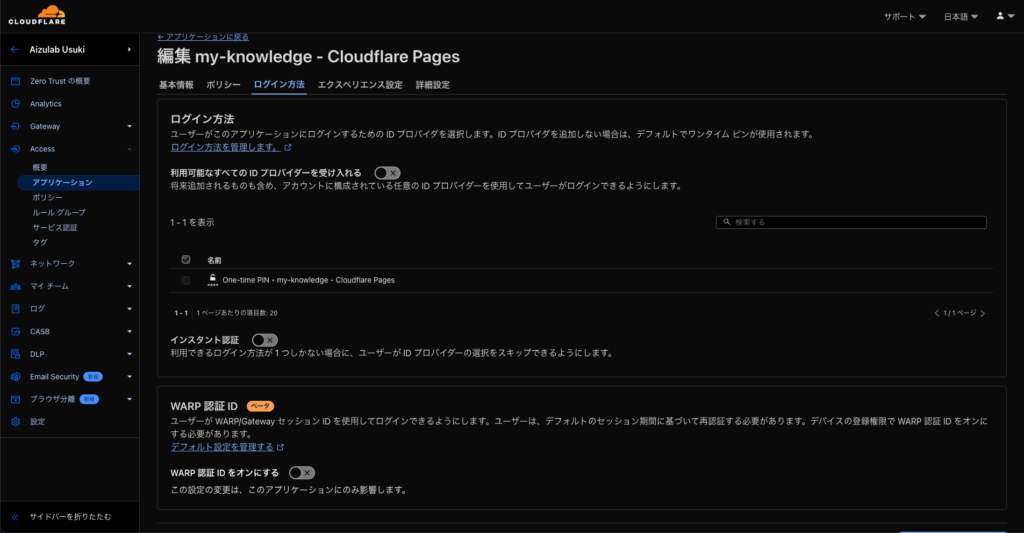Expand the Email Security section
The image size is (1024, 533).
click(129, 377)
